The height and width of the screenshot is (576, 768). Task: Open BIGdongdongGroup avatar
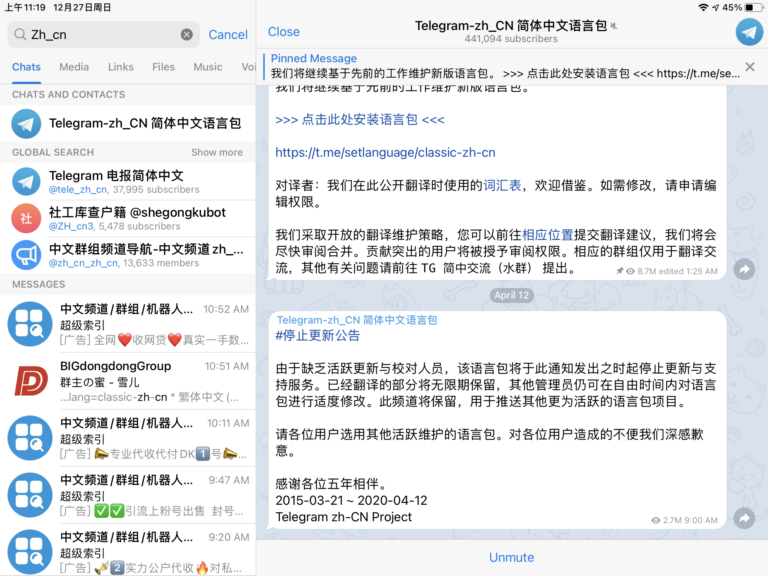pos(30,381)
